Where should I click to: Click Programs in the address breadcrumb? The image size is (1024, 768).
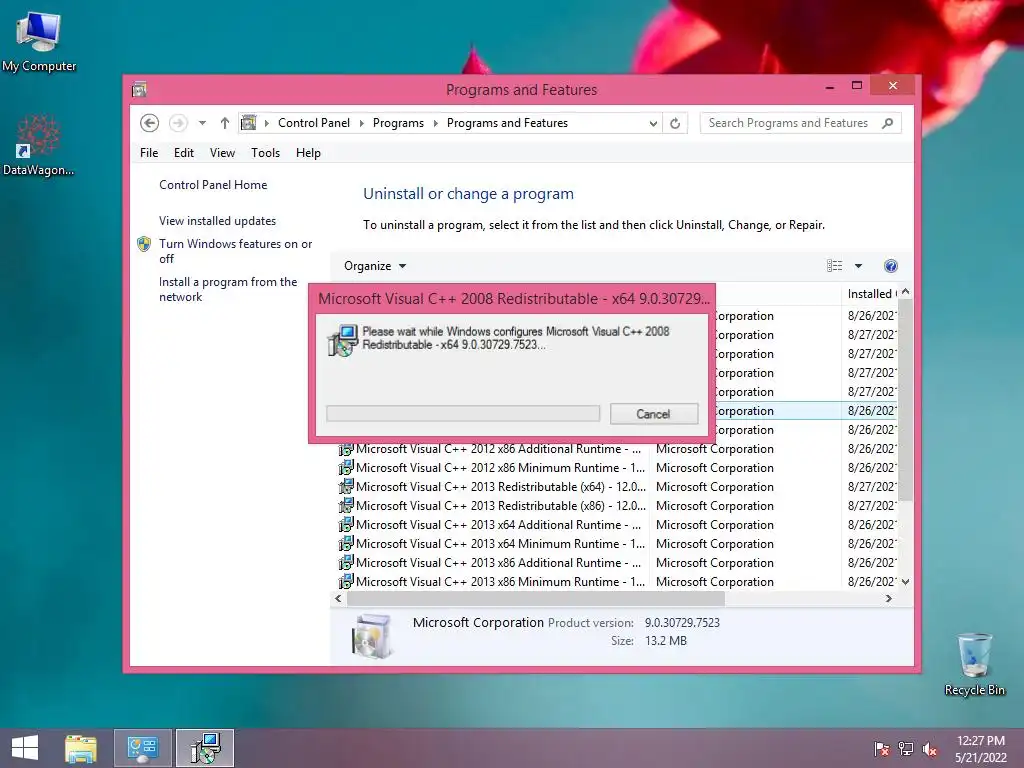pyautogui.click(x=398, y=123)
